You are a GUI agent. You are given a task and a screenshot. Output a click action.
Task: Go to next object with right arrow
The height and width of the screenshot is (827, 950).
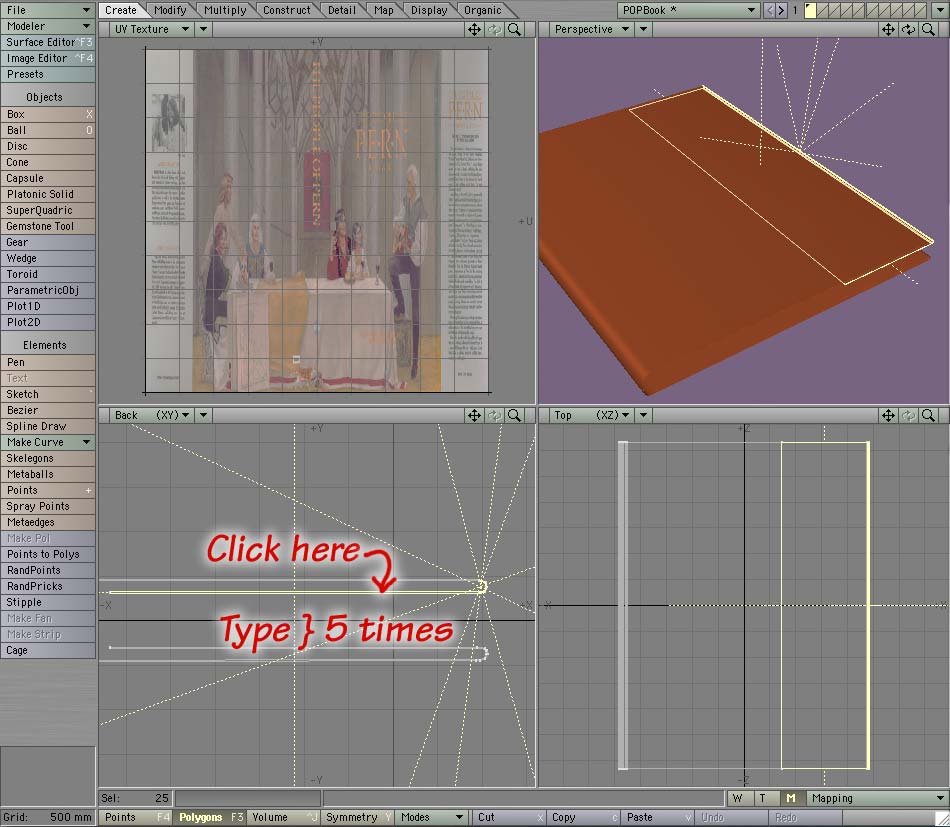(781, 10)
